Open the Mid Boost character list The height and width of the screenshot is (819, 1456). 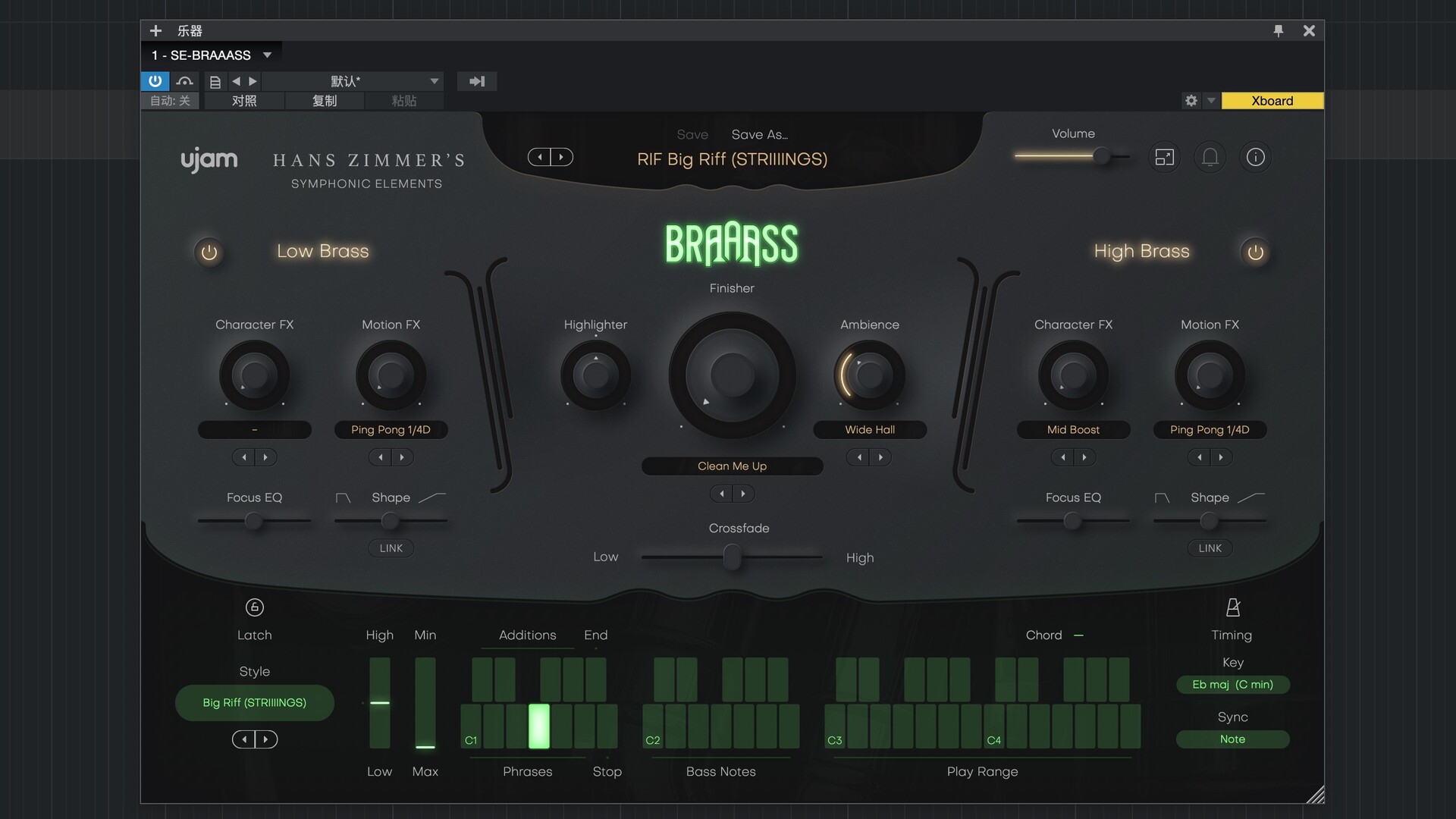(1074, 430)
